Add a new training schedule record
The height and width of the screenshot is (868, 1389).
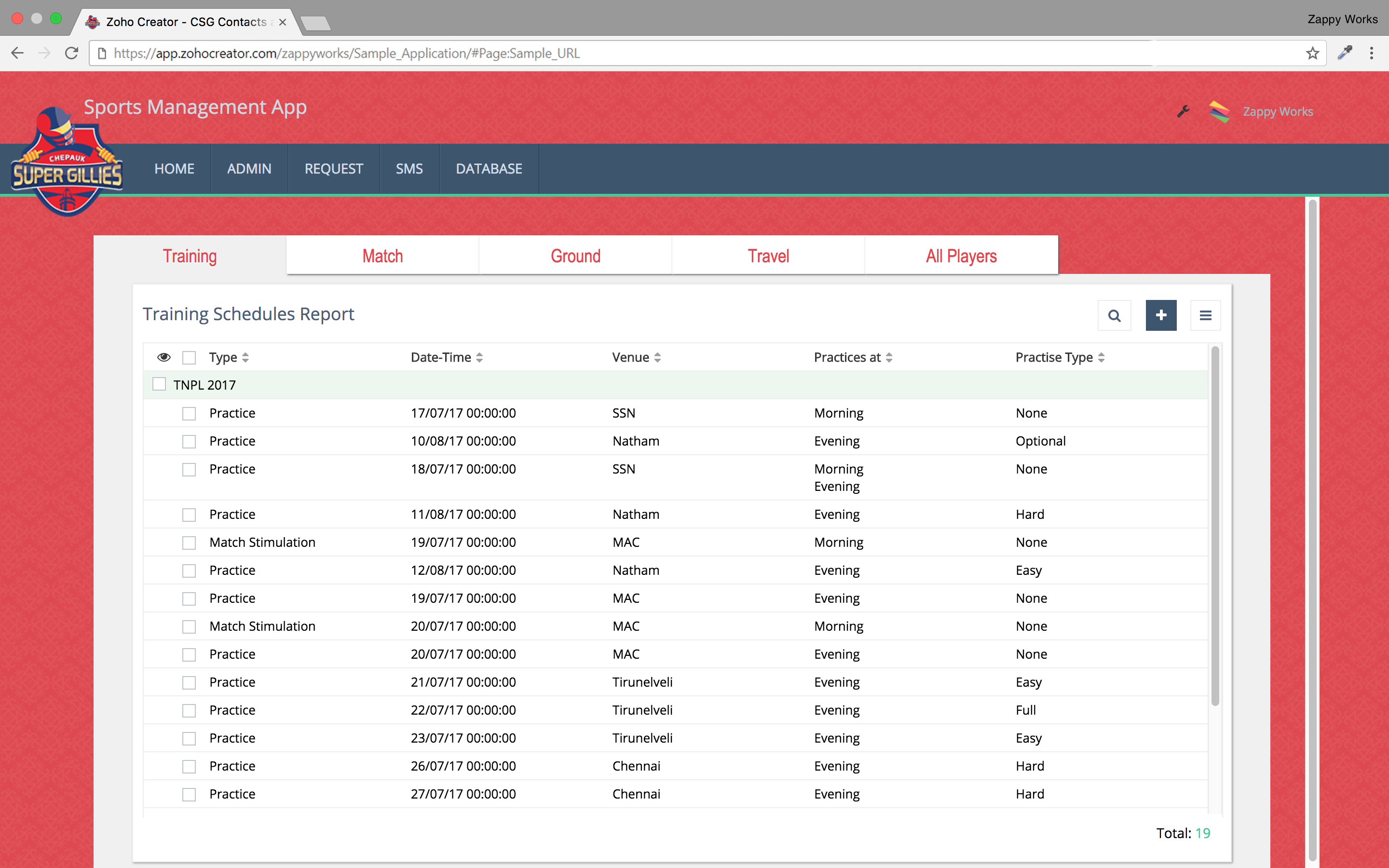pos(1160,315)
